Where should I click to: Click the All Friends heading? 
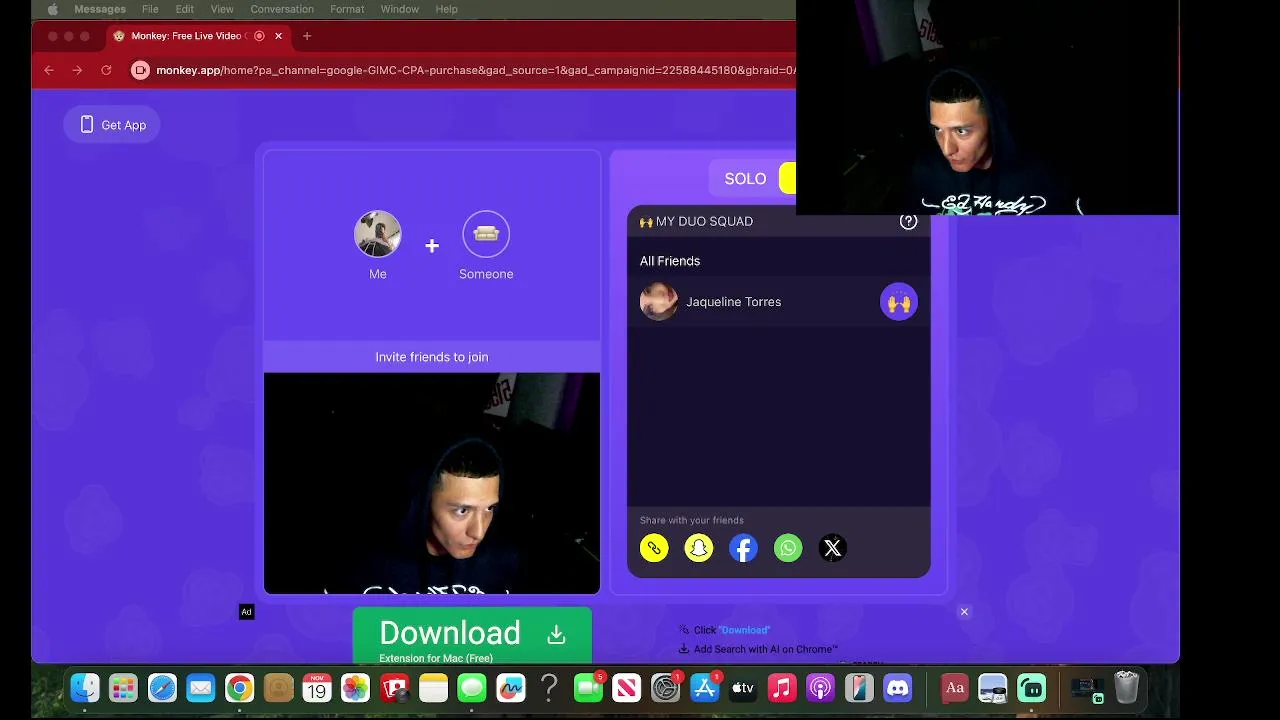point(670,261)
